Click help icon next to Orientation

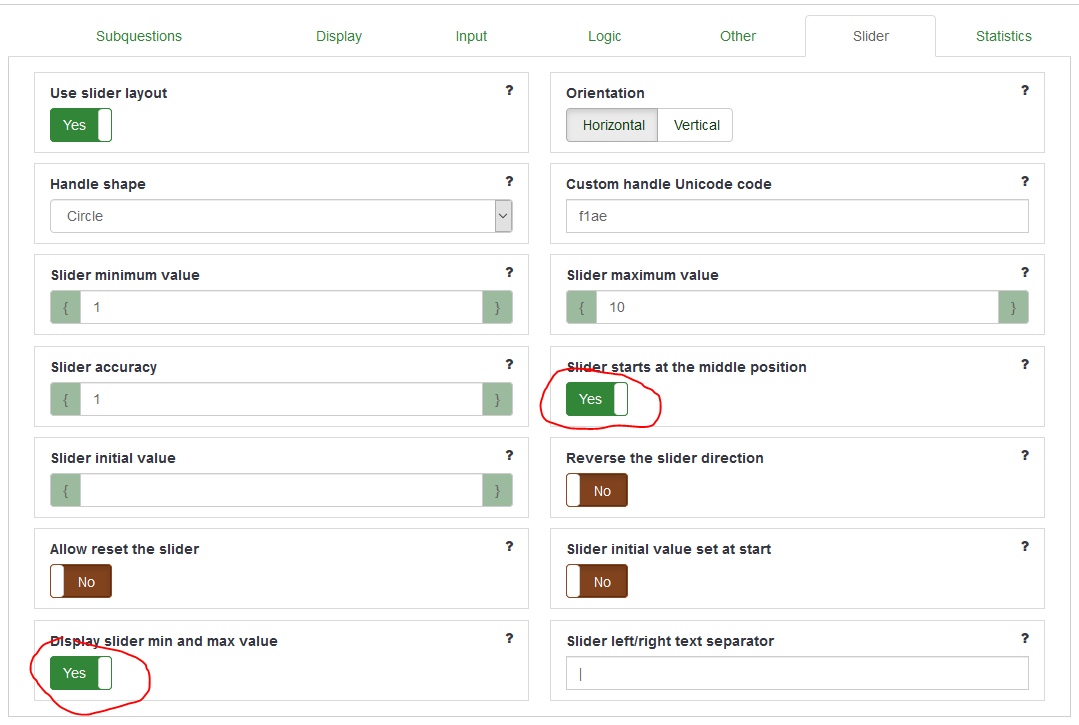click(1025, 91)
